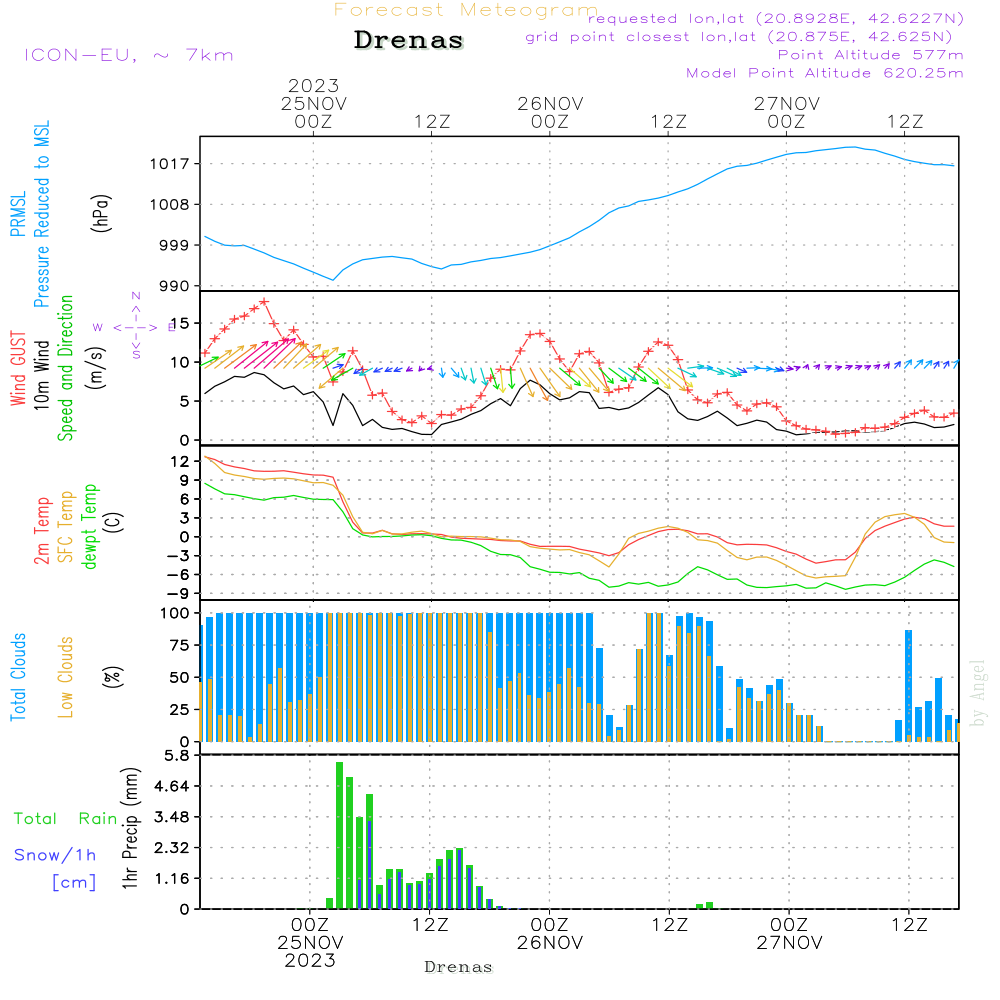This screenshot has width=1000, height=1000.
Task: Click the "ICON-EU, ~ 7km" model label
Action: [x=129, y=55]
